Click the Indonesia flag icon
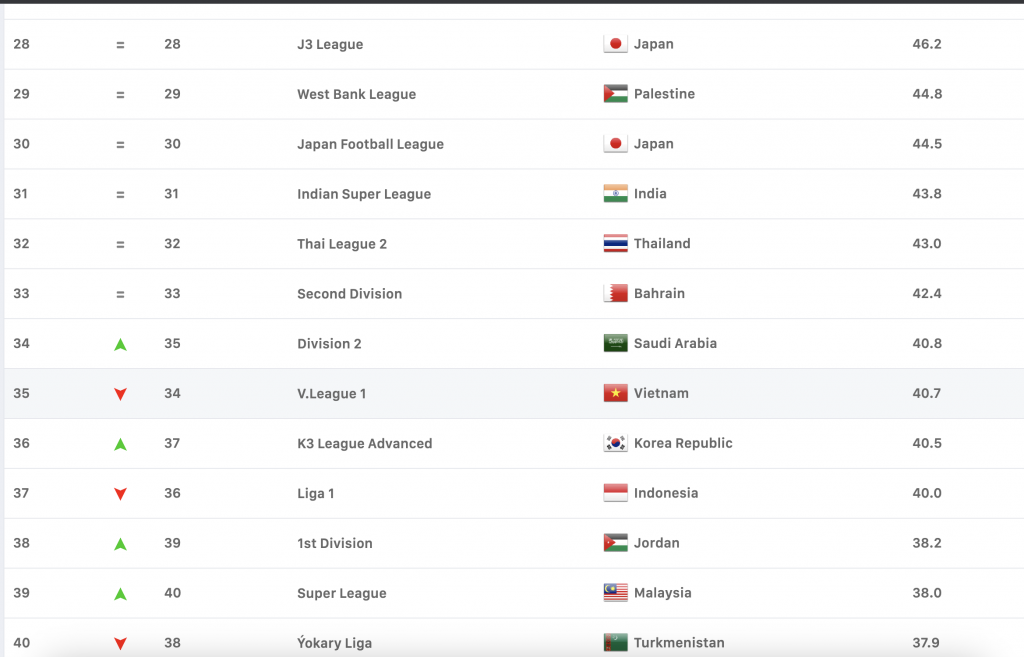Viewport: 1024px width, 657px height. click(x=615, y=493)
